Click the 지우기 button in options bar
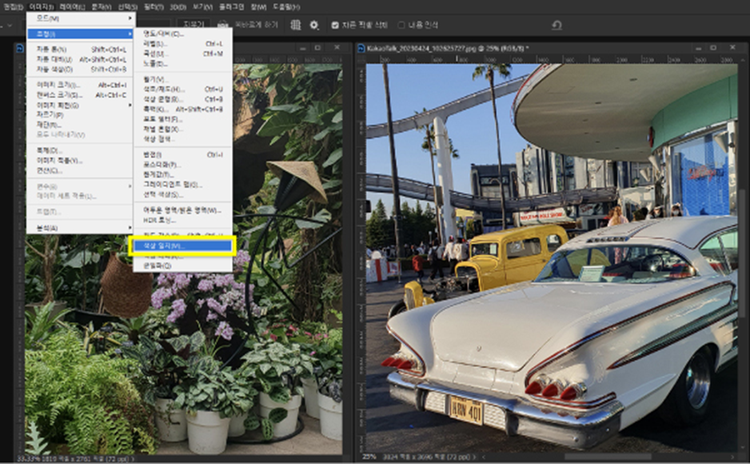The image size is (750, 464). (195, 25)
